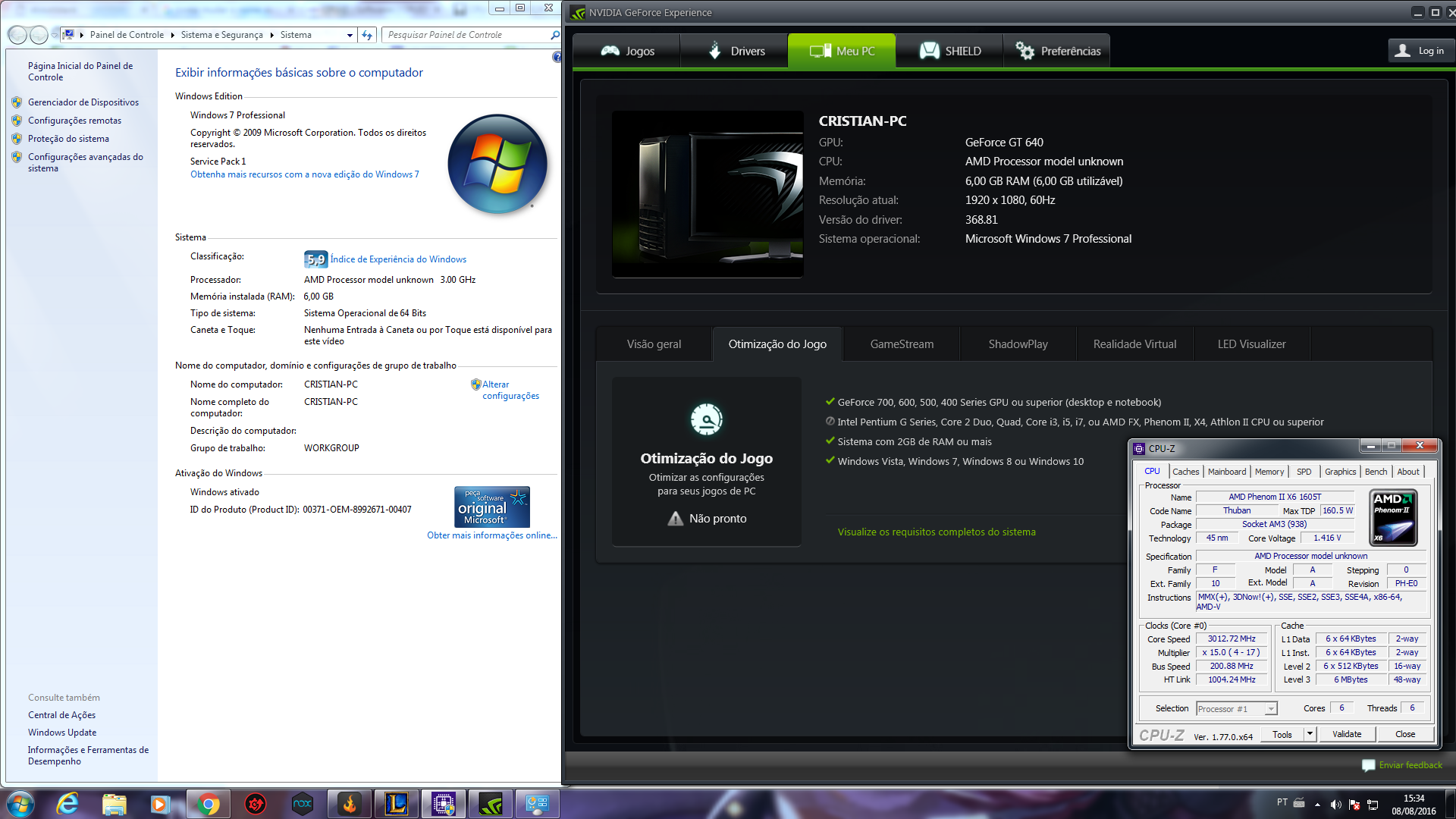Click the refresh button in address bar
1456x819 pixels.
[x=367, y=35]
